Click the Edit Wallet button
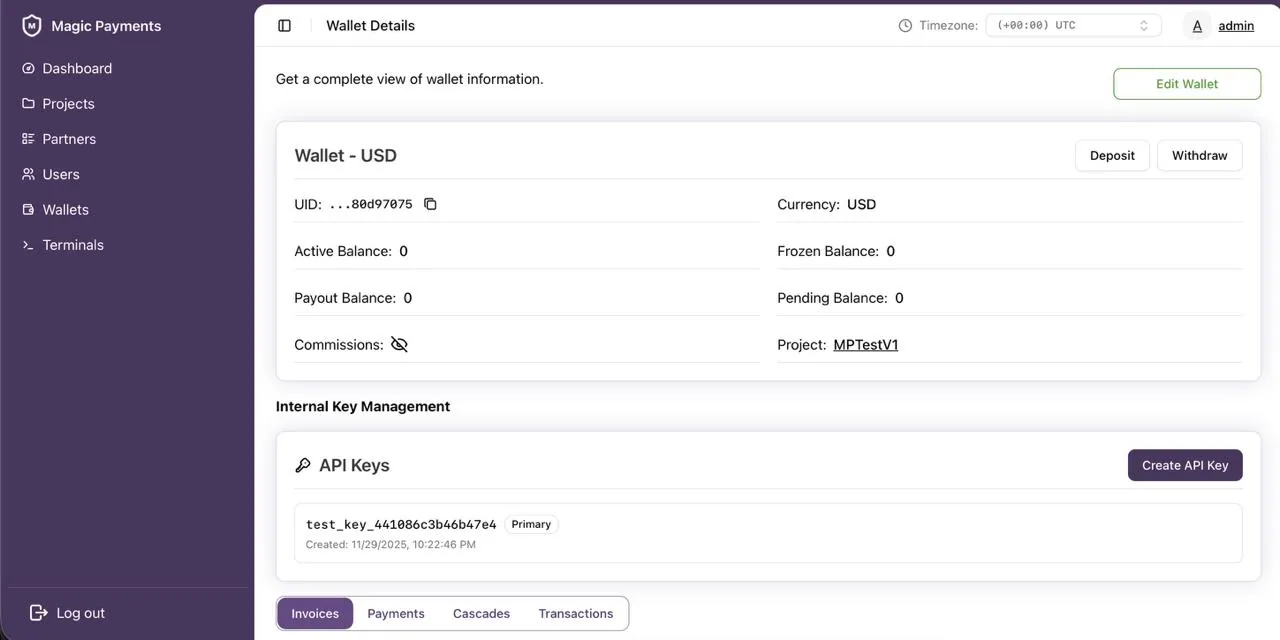 [1187, 84]
